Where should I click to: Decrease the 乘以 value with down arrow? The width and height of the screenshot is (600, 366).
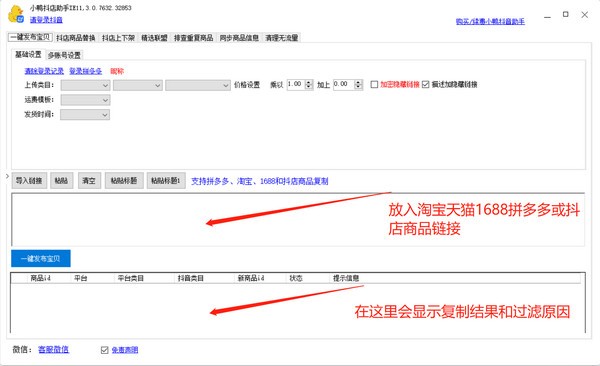point(309,87)
